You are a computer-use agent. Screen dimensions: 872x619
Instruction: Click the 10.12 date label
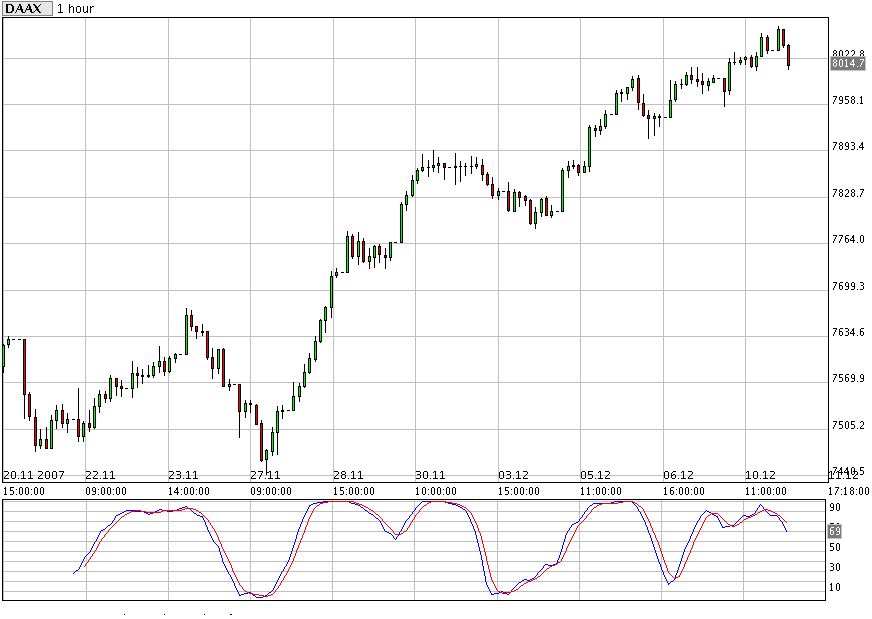(x=760, y=475)
